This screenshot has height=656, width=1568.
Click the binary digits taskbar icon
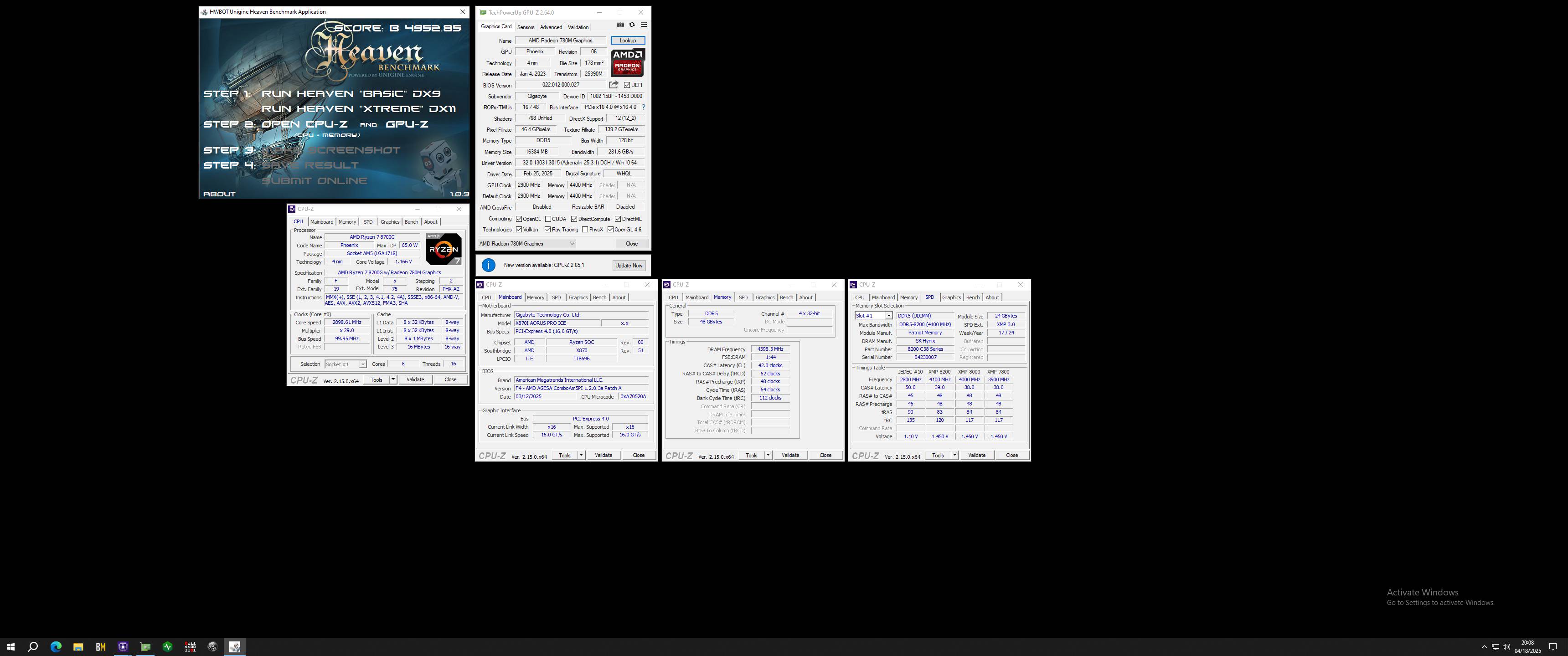coord(190,647)
